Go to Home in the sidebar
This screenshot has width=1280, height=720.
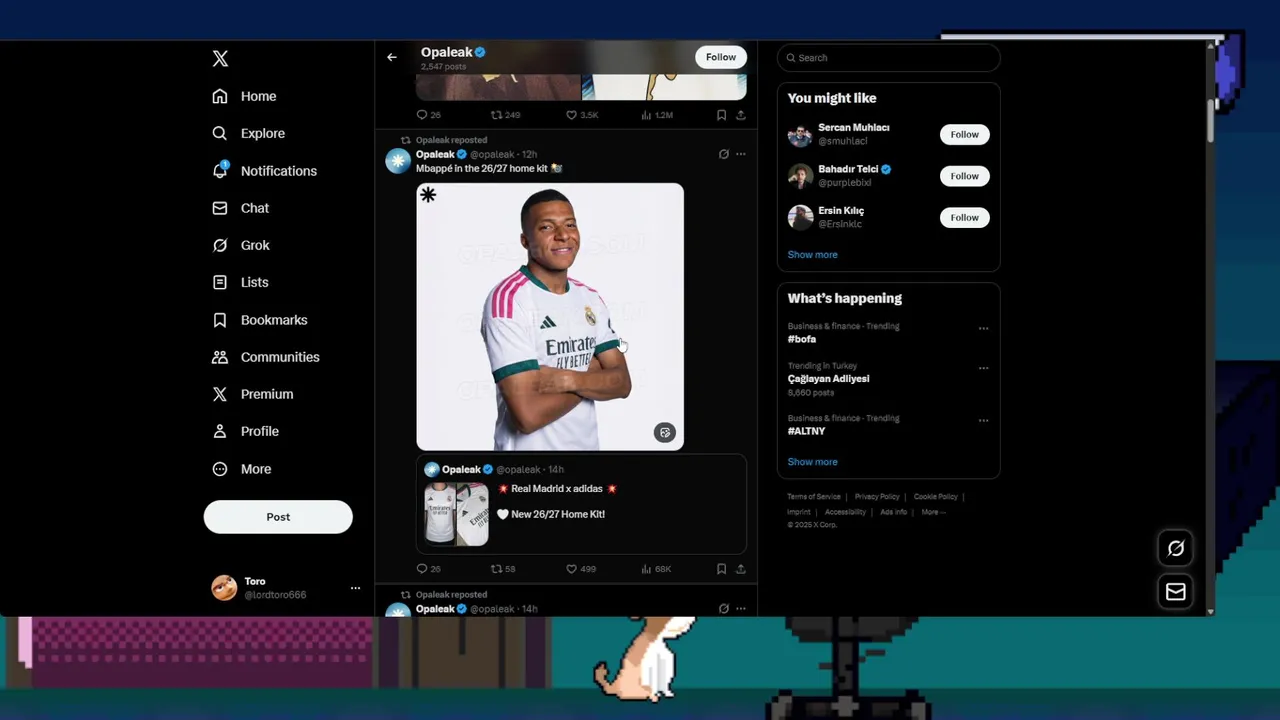[x=244, y=96]
